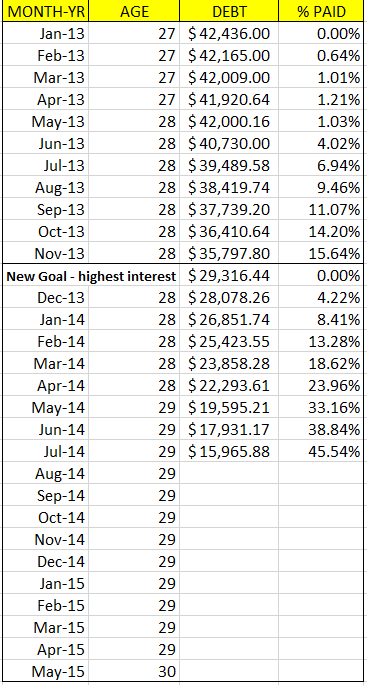Click the $42,436.00 debt cell

pos(229,34)
